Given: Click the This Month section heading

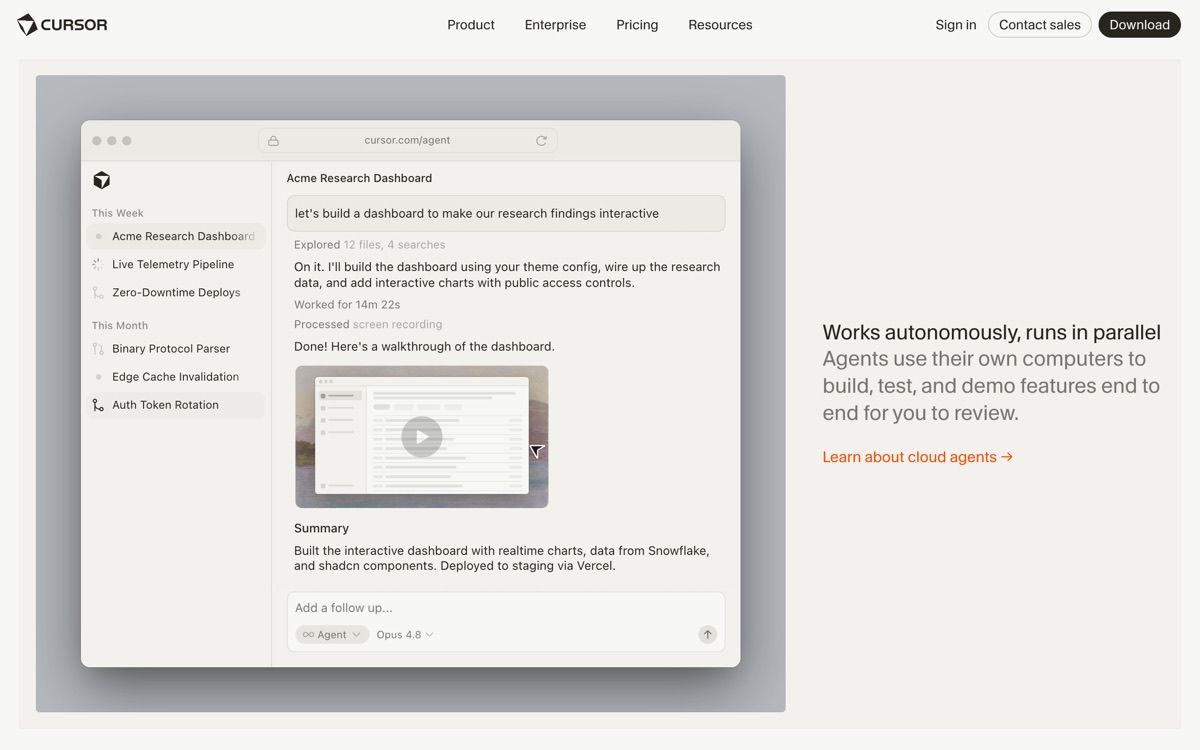Looking at the screenshot, I should tap(120, 325).
